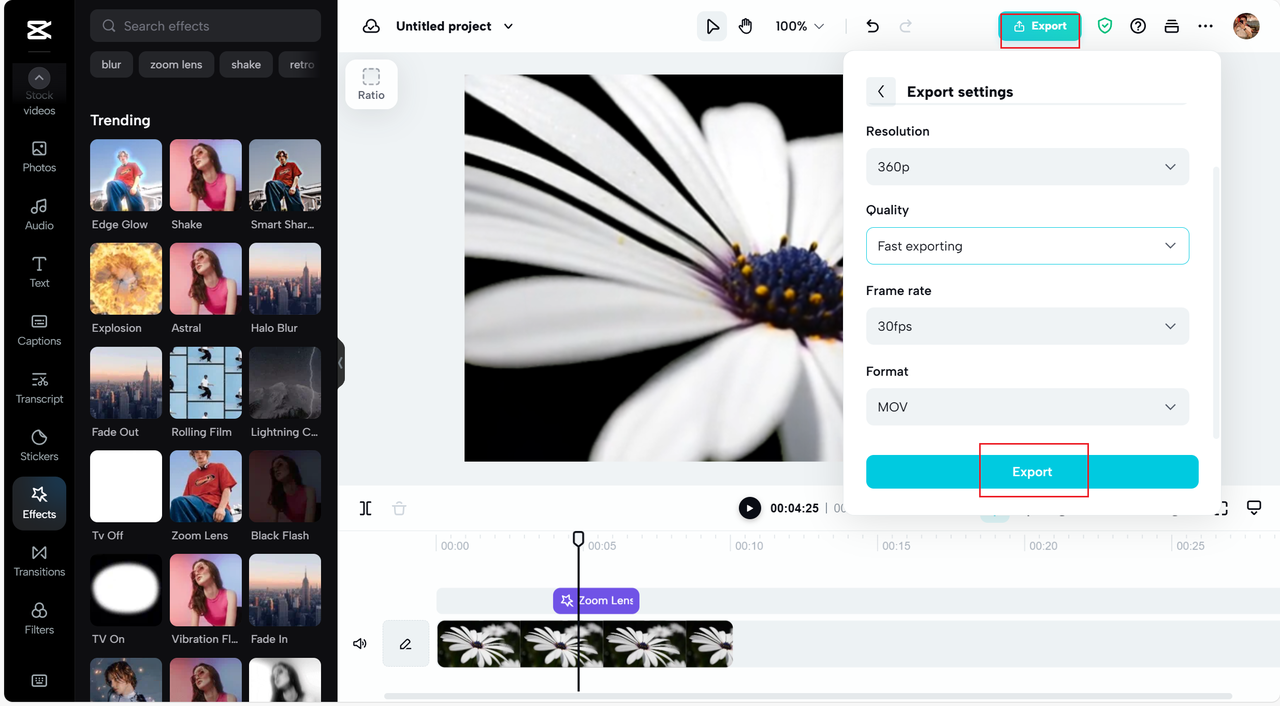Click the Search effects field
1280x706 pixels.
[x=205, y=26]
